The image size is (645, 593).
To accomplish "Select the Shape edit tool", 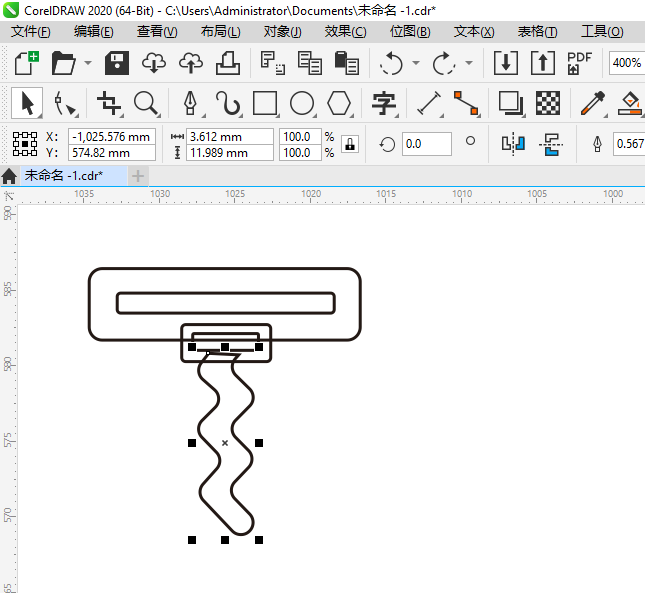I will pos(65,103).
